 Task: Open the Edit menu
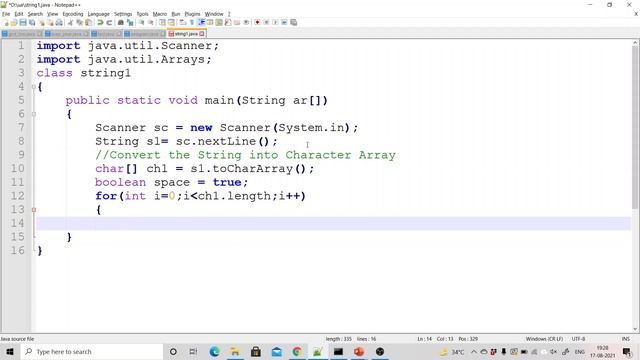[x=19, y=14]
